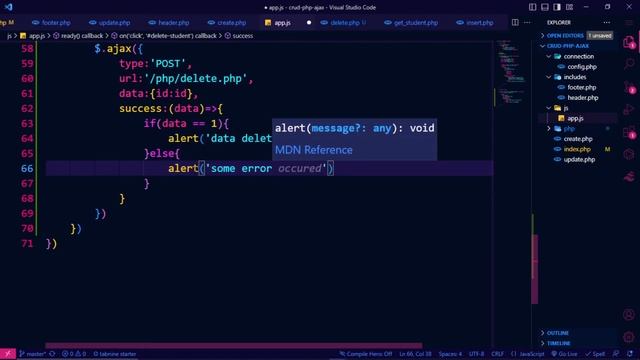This screenshot has height=360, width=640.
Task: Open the Manage gear icon
Action: point(629,337)
